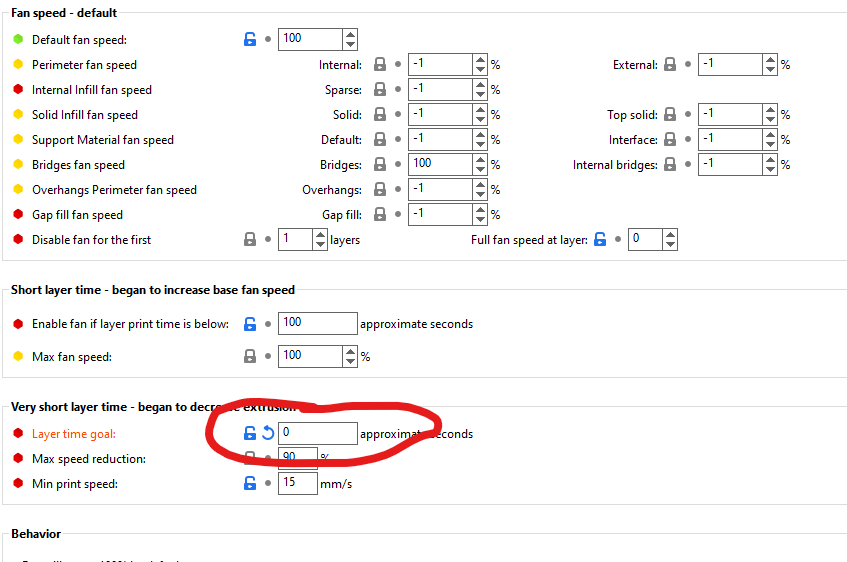Click the Default fan speed label
847x562 pixels.
(x=79, y=40)
